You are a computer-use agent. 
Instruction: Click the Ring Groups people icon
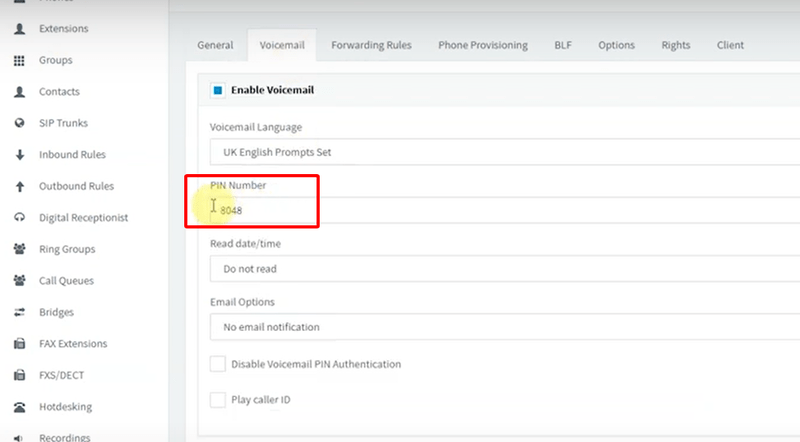(x=19, y=249)
